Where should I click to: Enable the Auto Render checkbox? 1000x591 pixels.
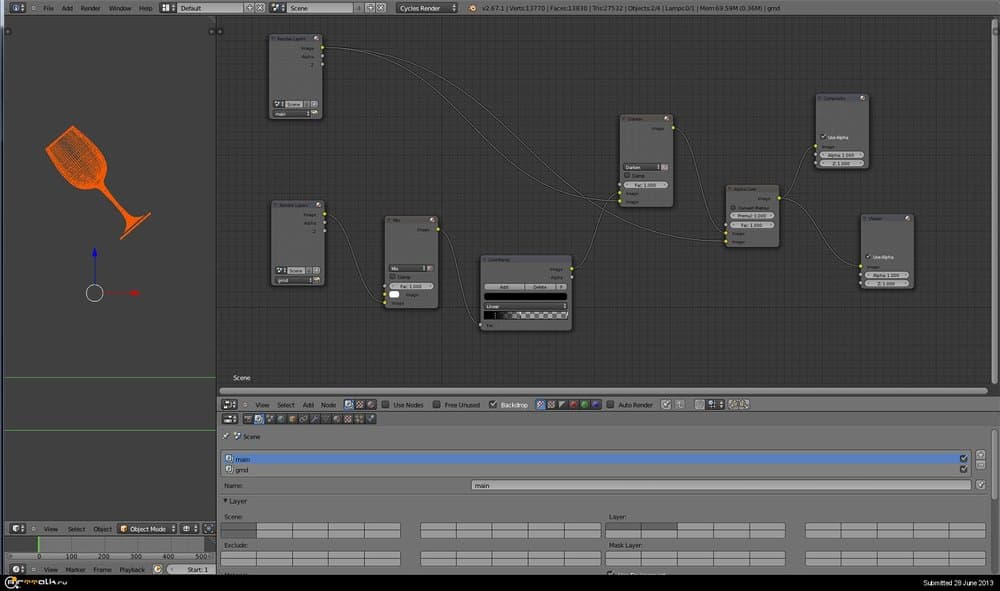pos(610,405)
